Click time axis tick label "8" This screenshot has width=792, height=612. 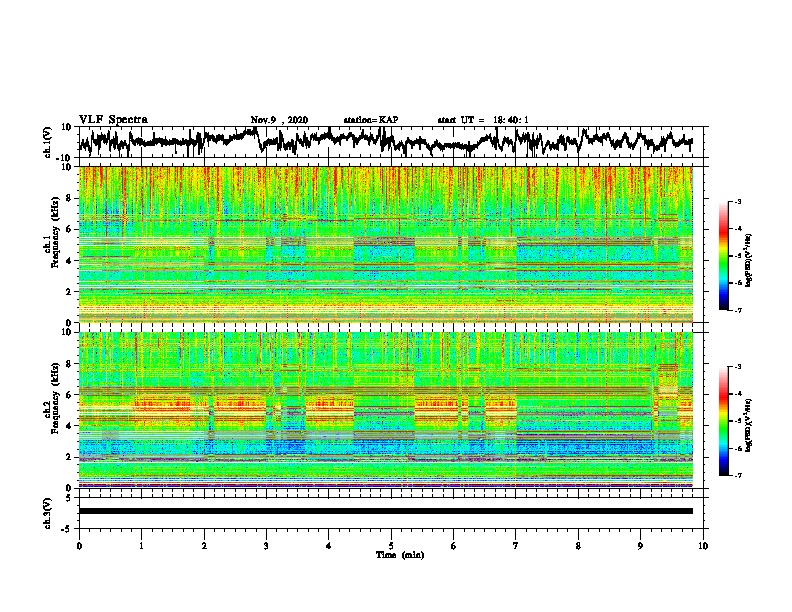578,546
